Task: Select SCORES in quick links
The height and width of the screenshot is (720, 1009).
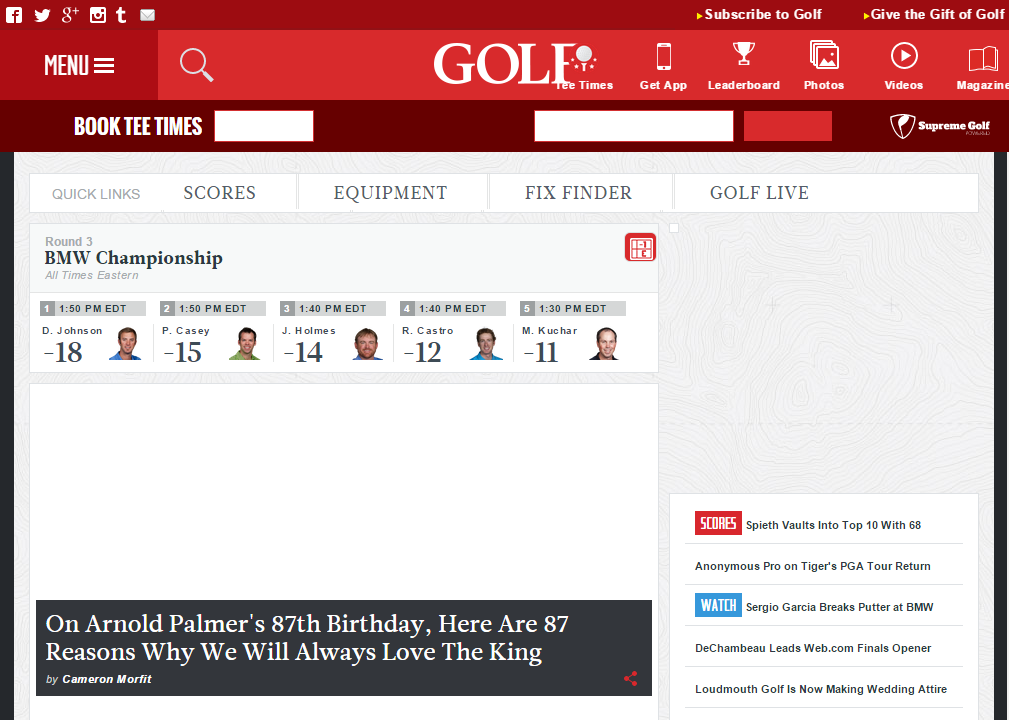Action: tap(219, 193)
